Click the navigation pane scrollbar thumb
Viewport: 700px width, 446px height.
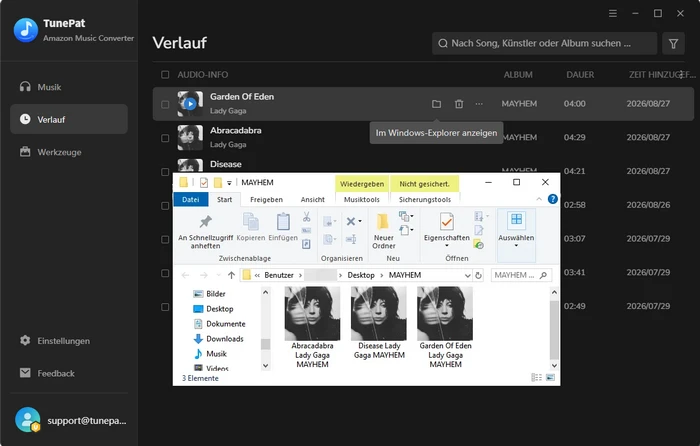(x=265, y=344)
